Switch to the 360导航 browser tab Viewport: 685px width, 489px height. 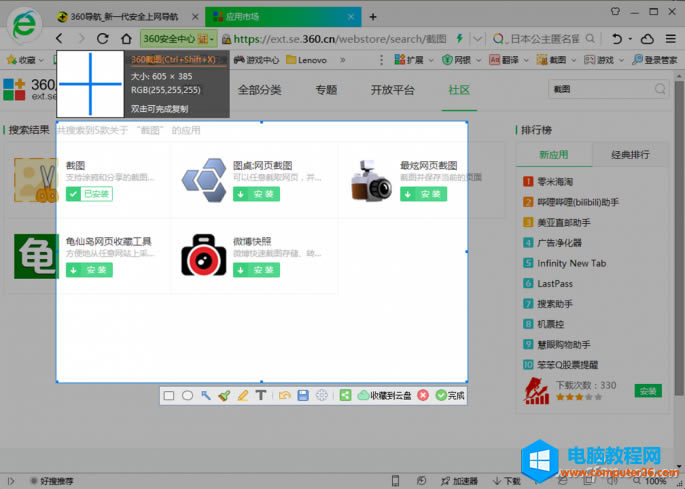click(x=125, y=16)
